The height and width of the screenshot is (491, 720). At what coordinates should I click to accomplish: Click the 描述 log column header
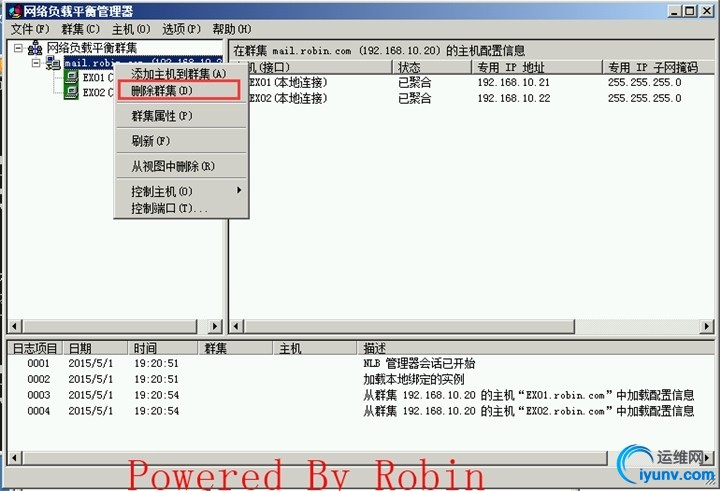click(535, 348)
